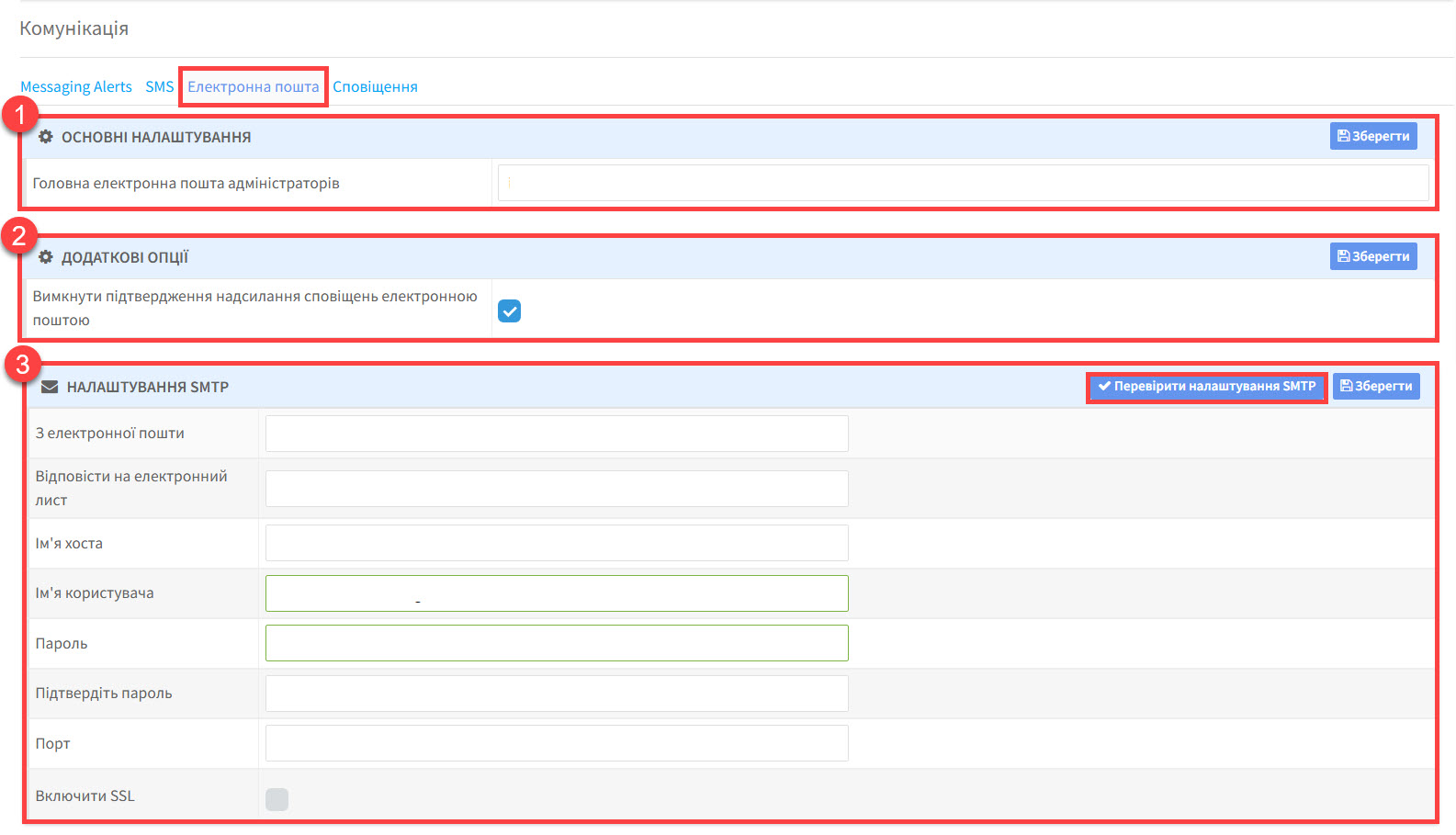The width and height of the screenshot is (1456, 835).
Task: Click the Ім'я хоста input field
Action: click(x=557, y=543)
